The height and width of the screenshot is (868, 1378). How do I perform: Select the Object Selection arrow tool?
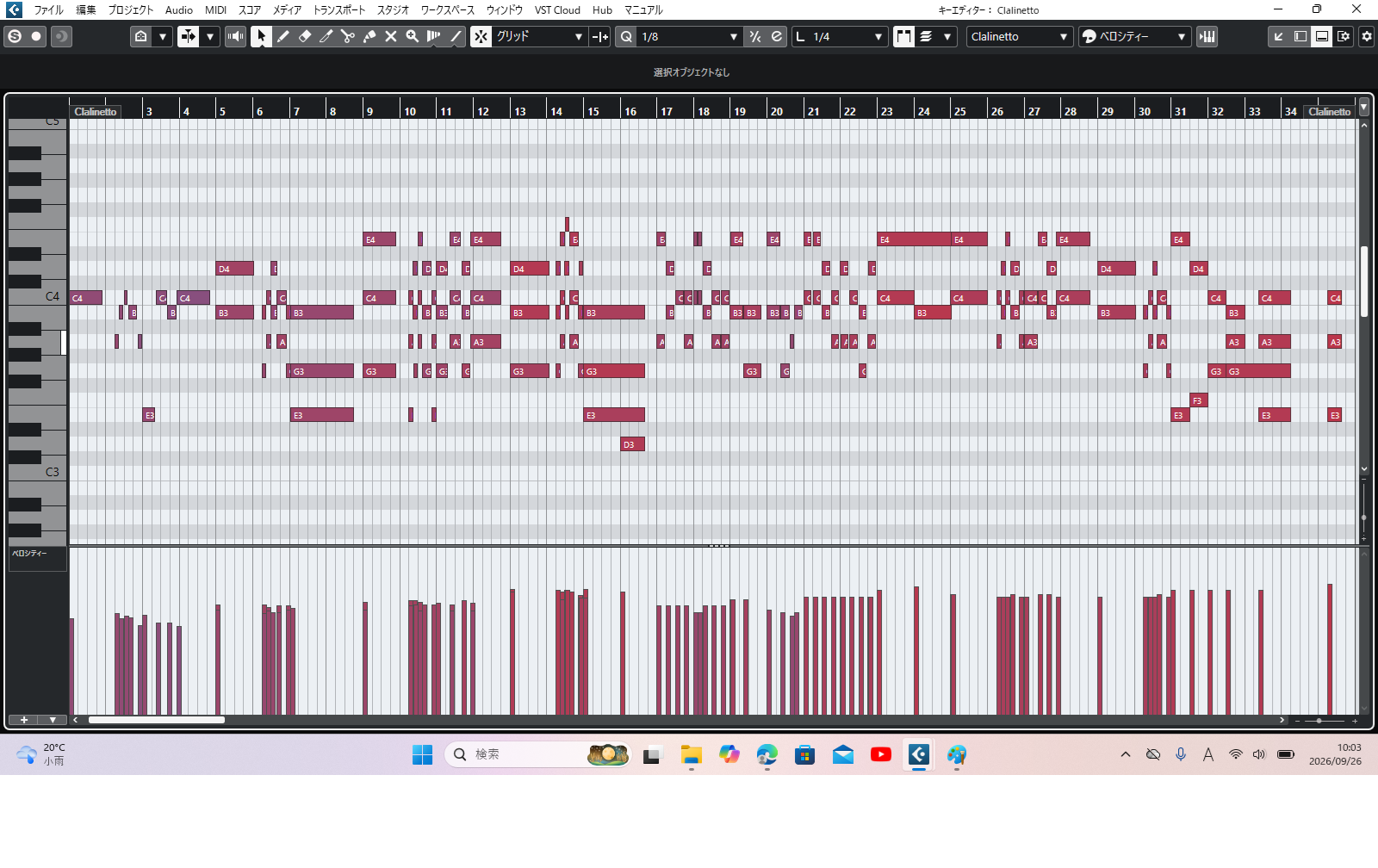(x=261, y=36)
